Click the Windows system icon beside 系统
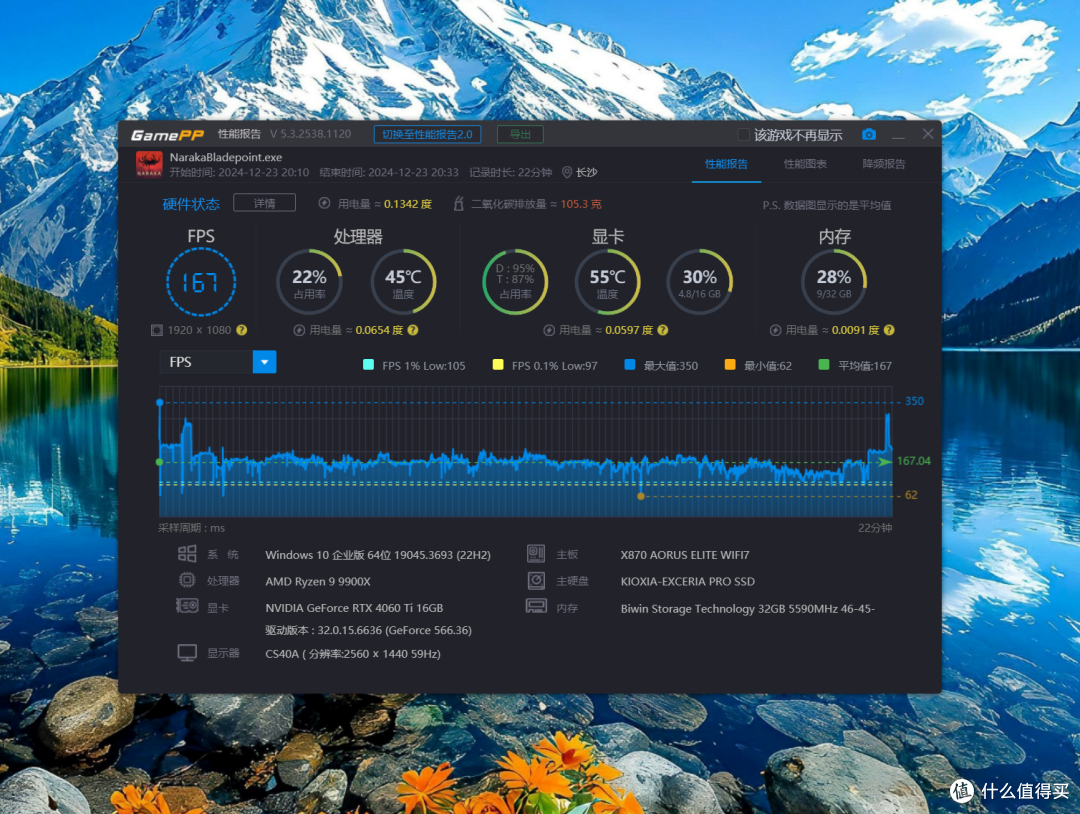The height and width of the screenshot is (814, 1080). (187, 554)
